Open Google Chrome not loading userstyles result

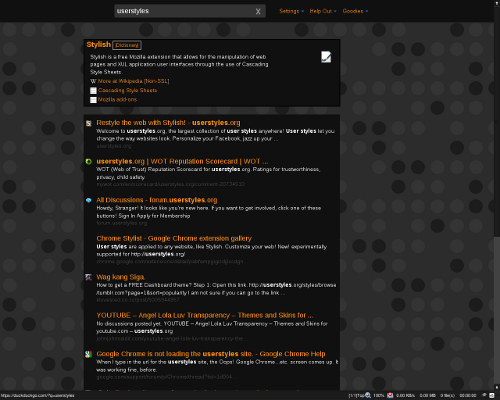click(x=211, y=354)
